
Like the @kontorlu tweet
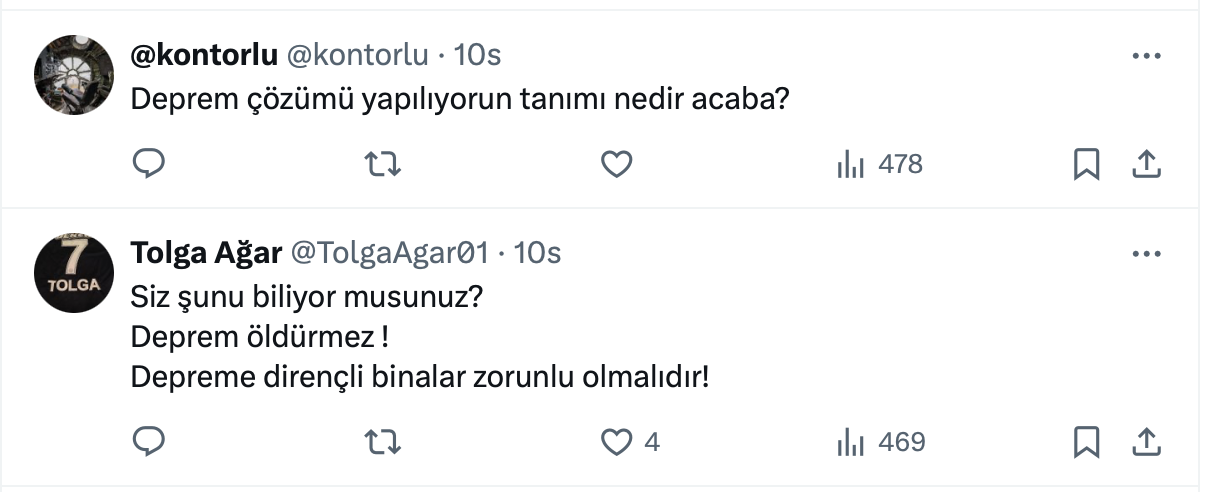617,164
